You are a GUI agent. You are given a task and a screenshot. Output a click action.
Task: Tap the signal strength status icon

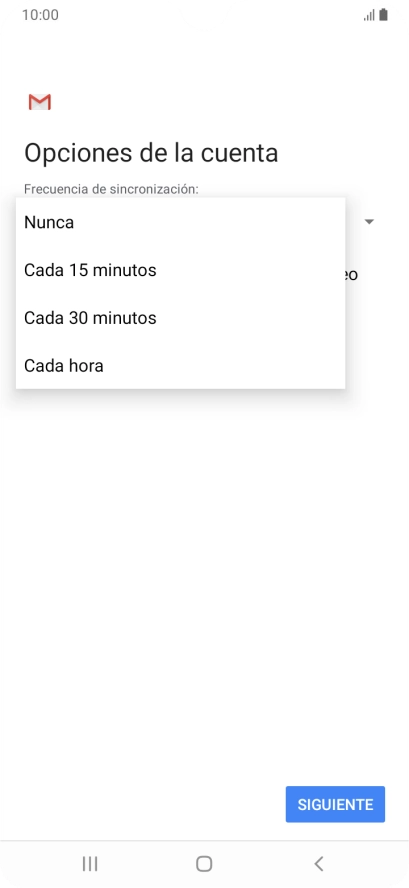[369, 15]
